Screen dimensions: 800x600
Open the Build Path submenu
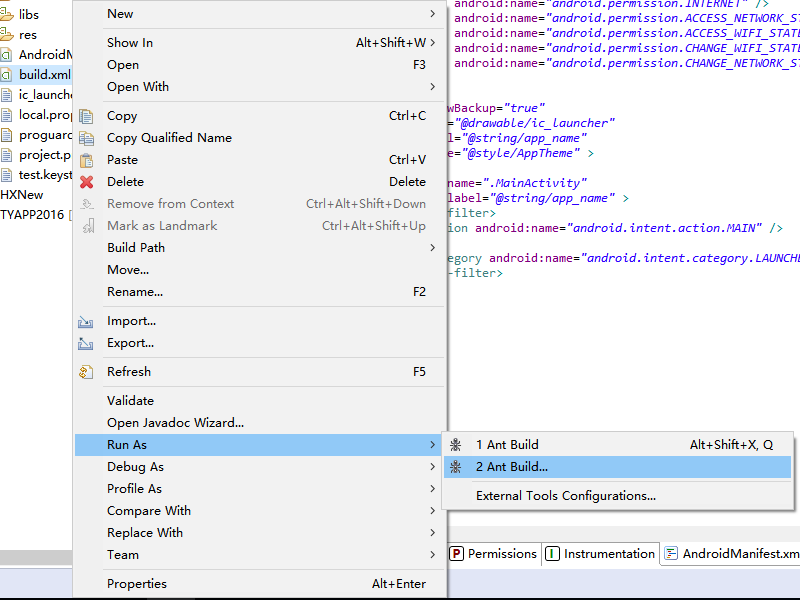432,248
